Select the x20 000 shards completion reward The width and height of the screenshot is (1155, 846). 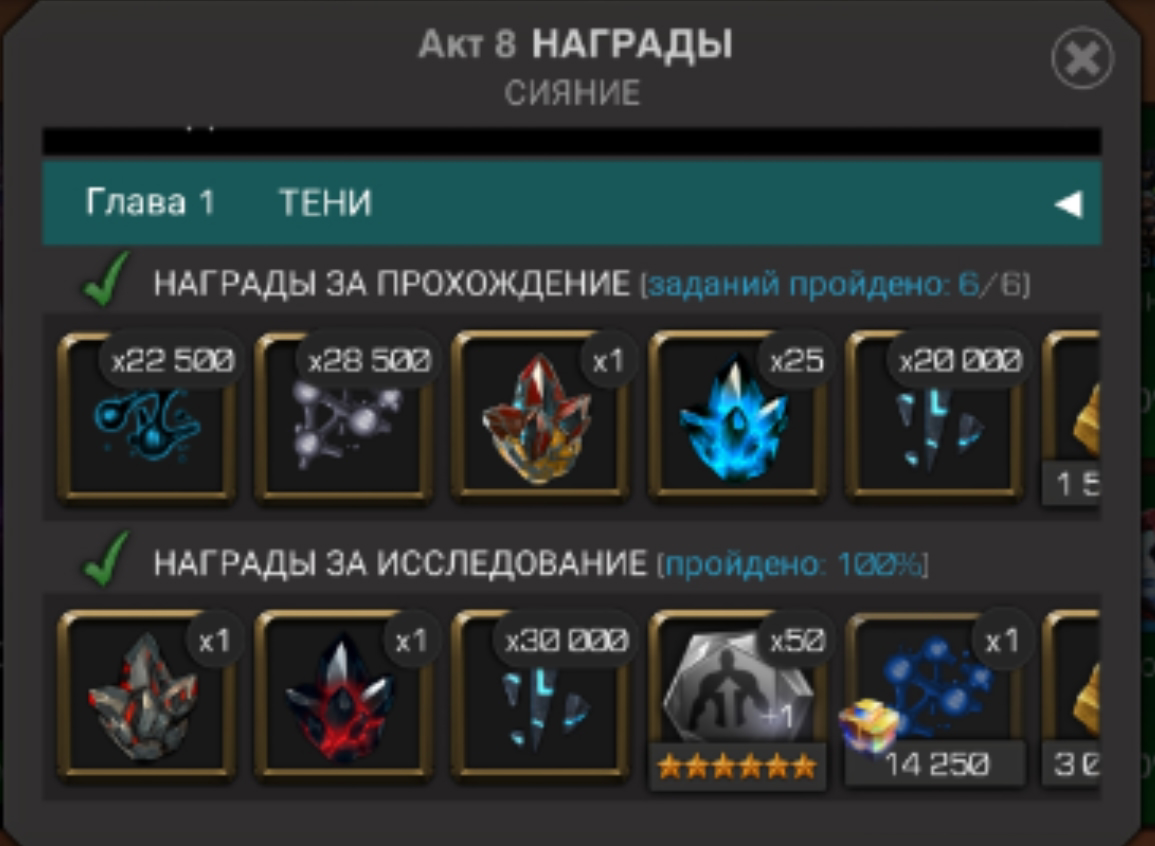tap(934, 417)
